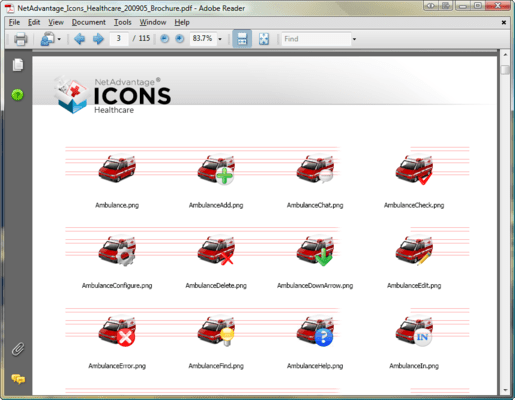Click the AmbulanceEdit.png label text
The image size is (515, 400).
414,285
